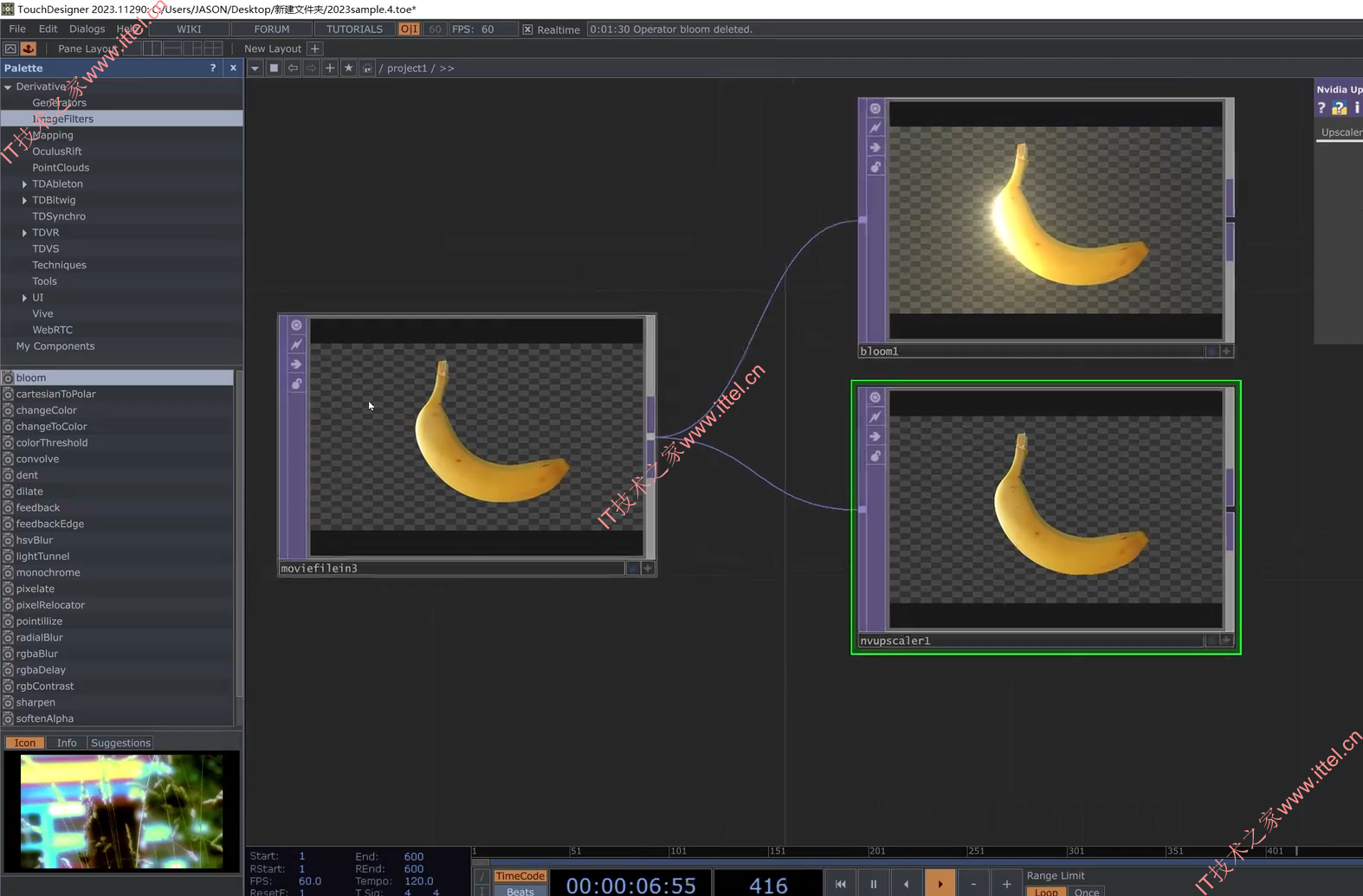
Task: Switch to the Info tab in palette preview
Action: tap(67, 743)
